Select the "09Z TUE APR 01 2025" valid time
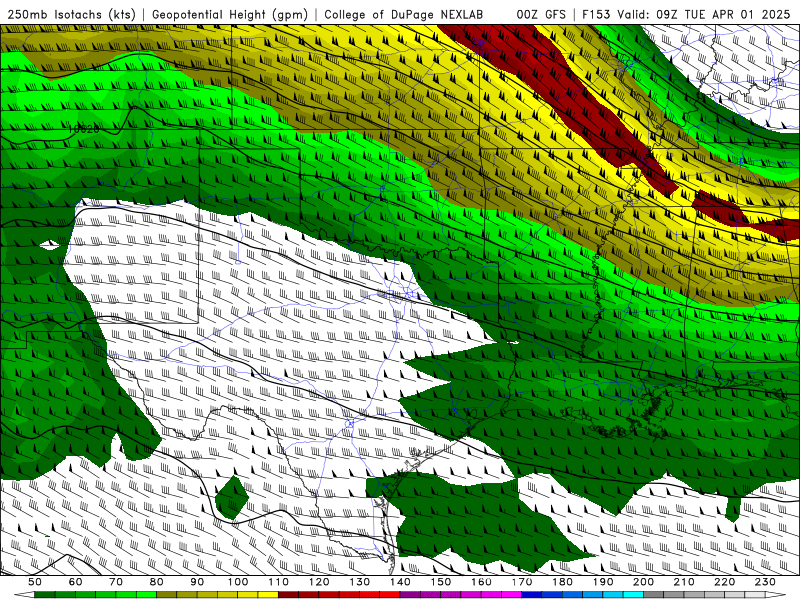The width and height of the screenshot is (800, 600). pyautogui.click(x=723, y=14)
